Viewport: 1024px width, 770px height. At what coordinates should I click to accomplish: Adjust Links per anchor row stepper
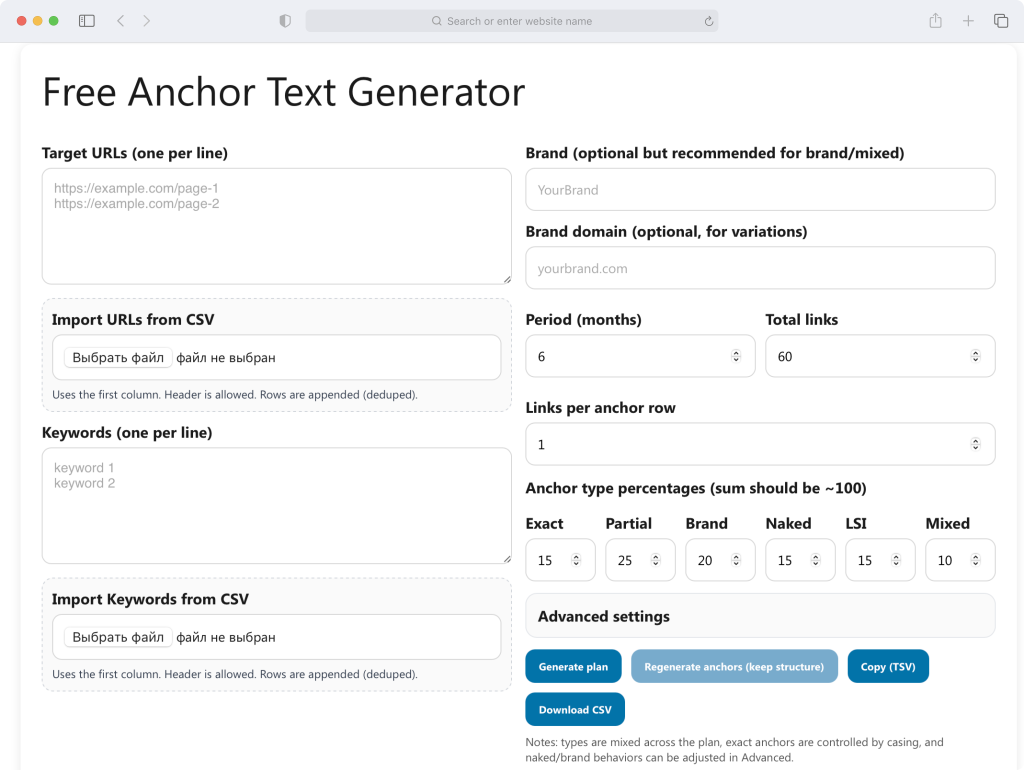tap(976, 444)
